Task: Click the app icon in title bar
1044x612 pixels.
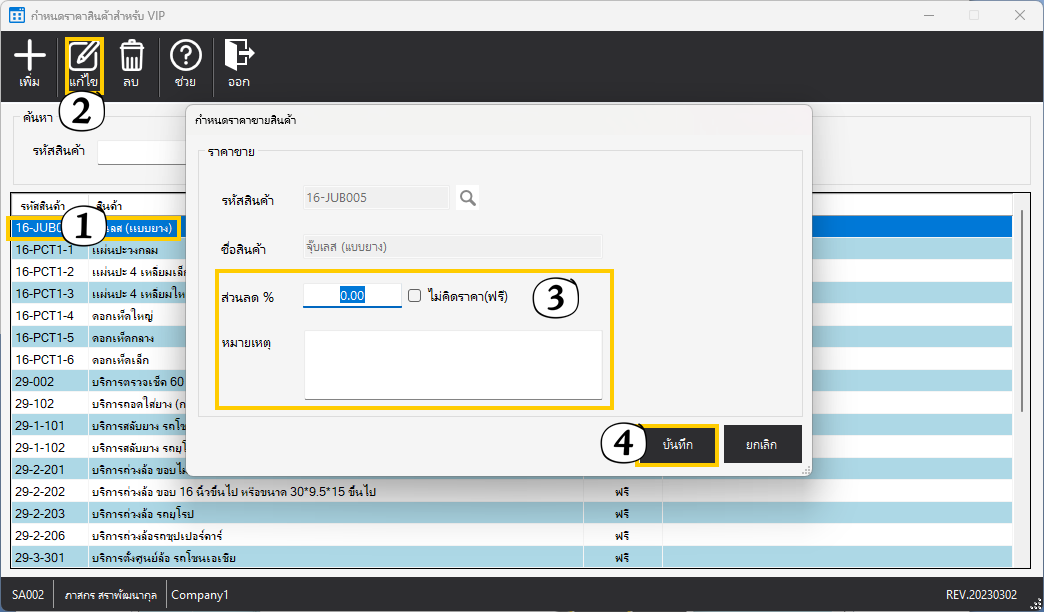Action: [16, 15]
